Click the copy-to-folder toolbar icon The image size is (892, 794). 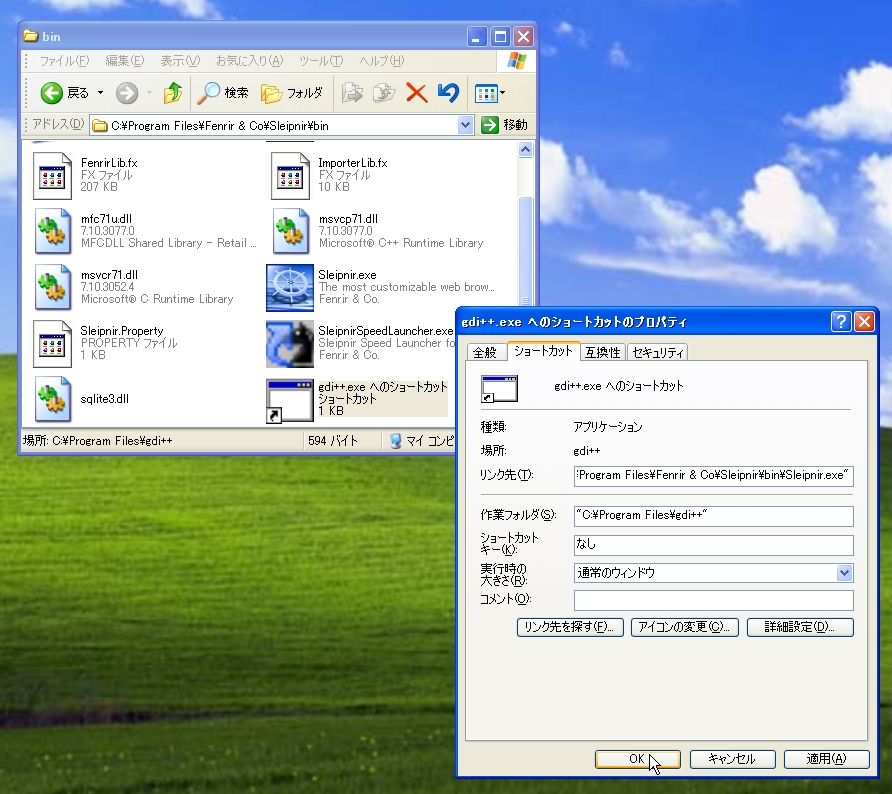(384, 93)
